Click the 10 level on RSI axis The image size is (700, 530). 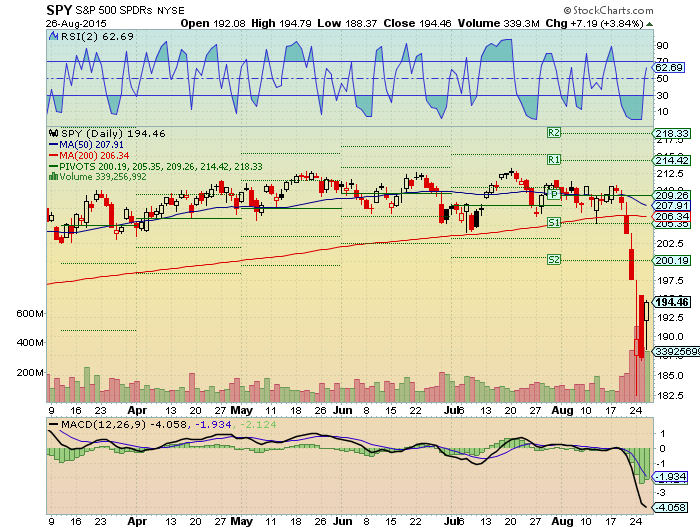pos(663,112)
